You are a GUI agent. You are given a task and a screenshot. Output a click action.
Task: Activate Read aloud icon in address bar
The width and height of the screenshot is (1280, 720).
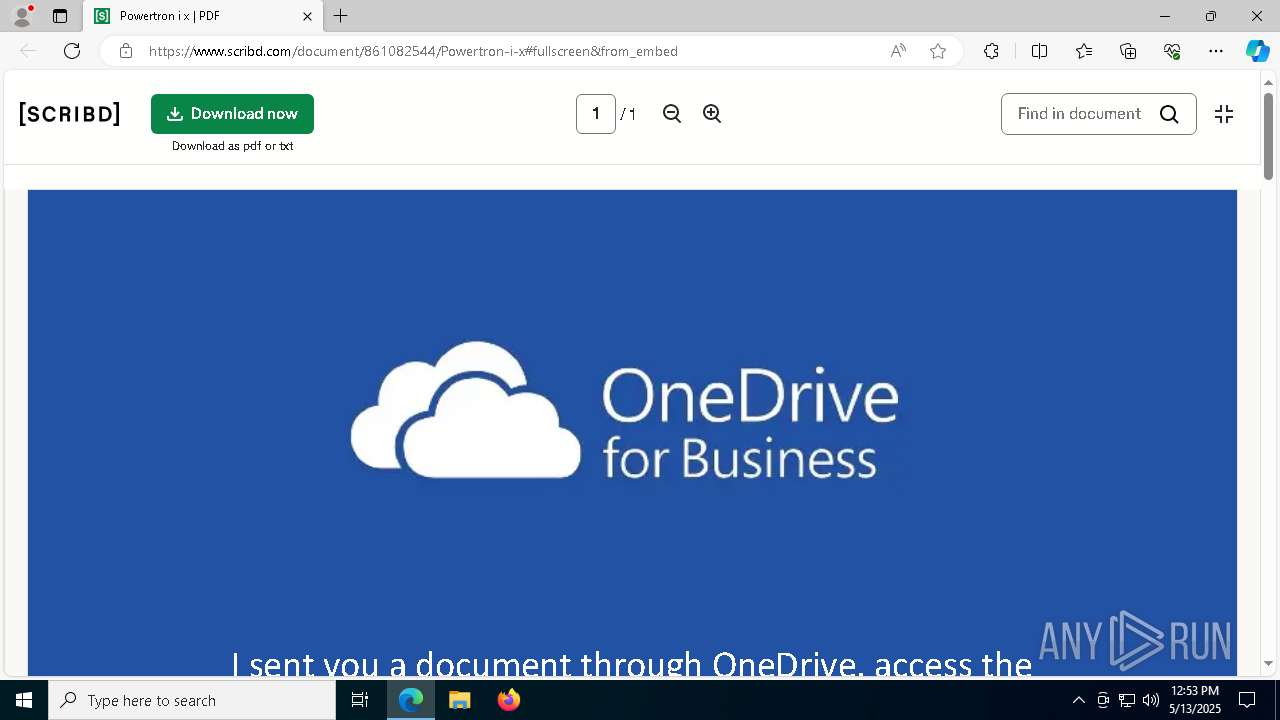[x=898, y=51]
